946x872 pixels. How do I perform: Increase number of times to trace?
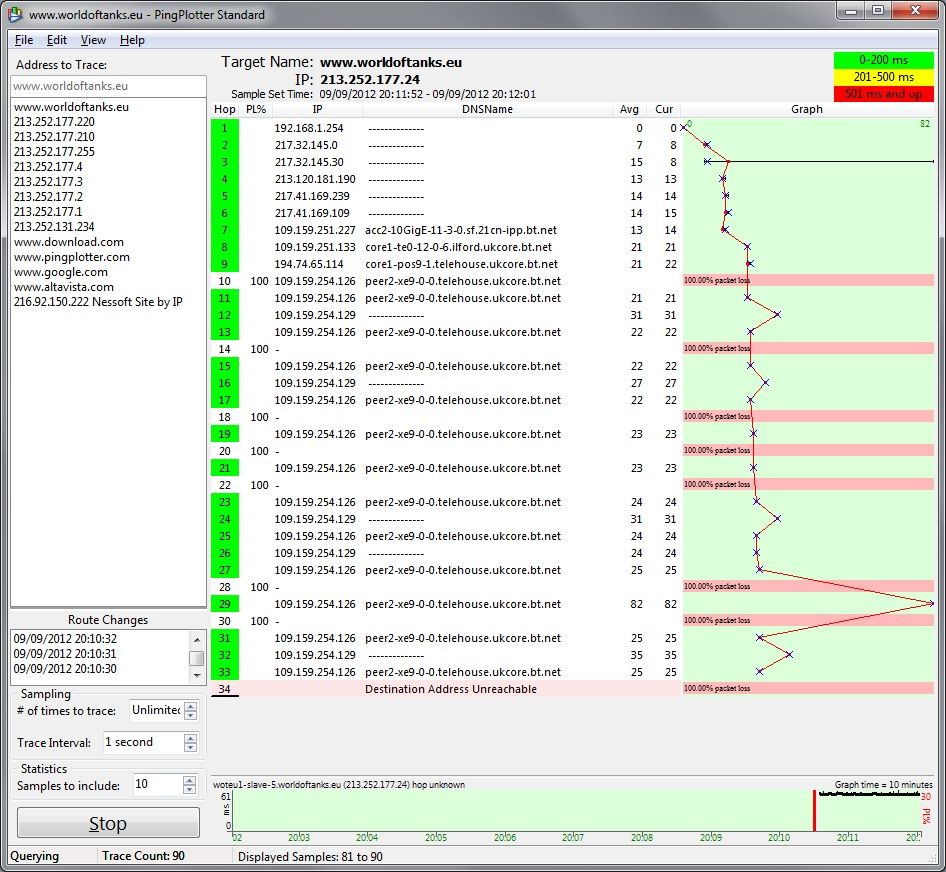click(x=191, y=706)
